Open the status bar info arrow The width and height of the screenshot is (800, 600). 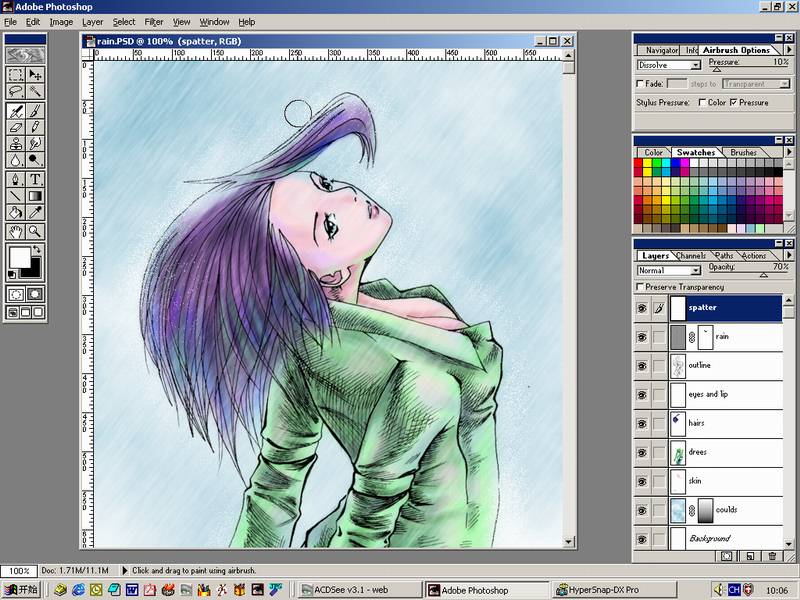click(124, 570)
